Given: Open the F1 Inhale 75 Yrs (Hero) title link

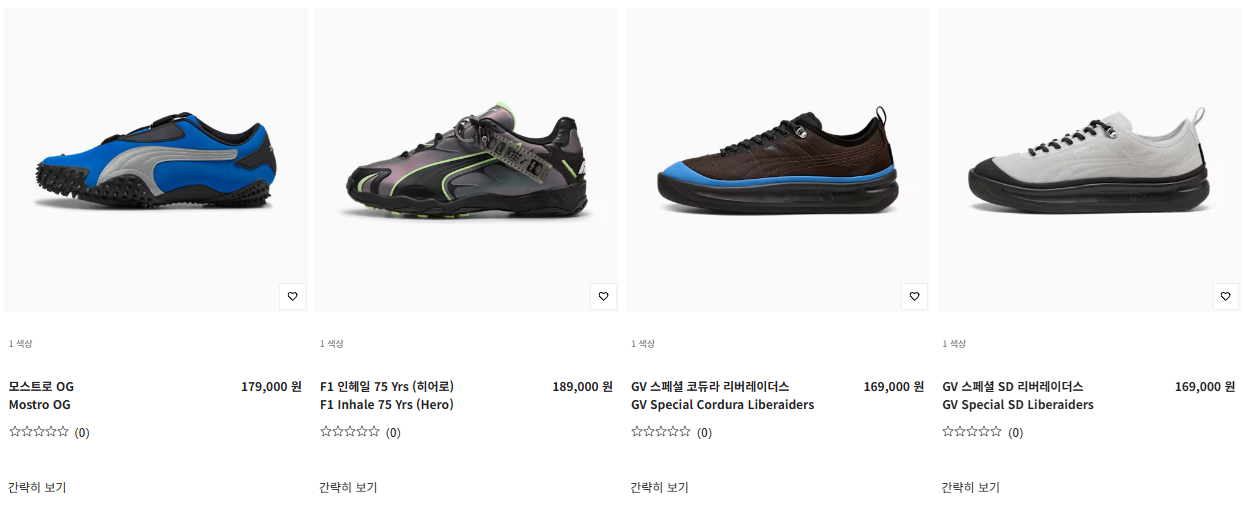Looking at the screenshot, I should click(x=388, y=396).
